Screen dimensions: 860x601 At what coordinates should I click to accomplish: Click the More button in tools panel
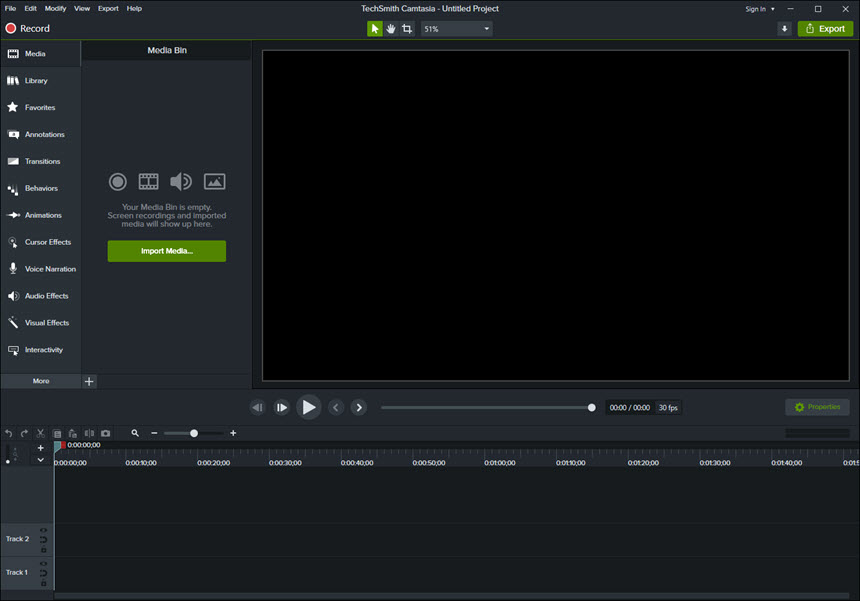pyautogui.click(x=41, y=381)
